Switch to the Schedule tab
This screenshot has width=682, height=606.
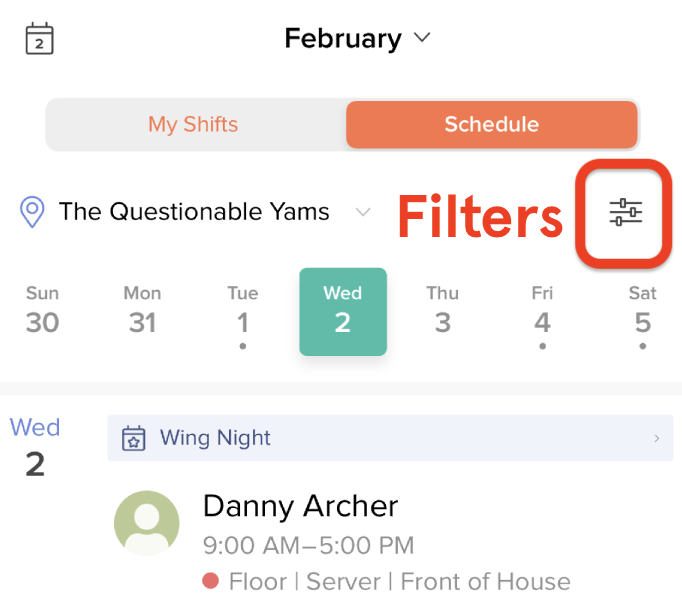pyautogui.click(x=492, y=124)
